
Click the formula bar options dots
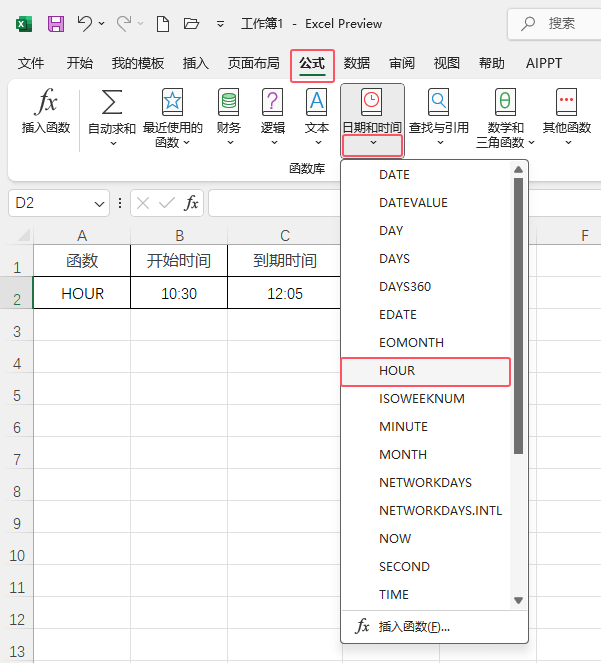[120, 203]
